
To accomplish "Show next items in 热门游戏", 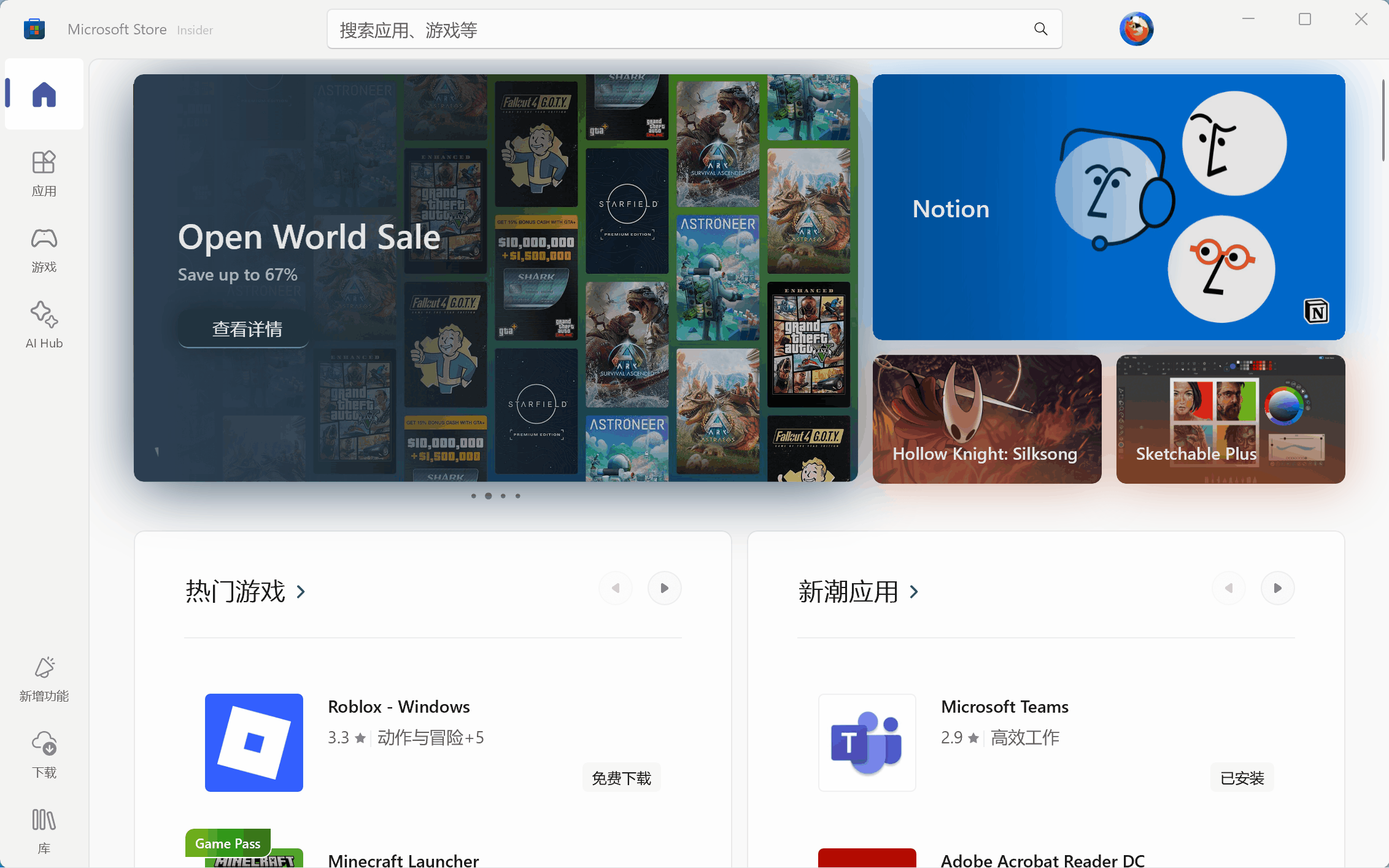I will pyautogui.click(x=664, y=588).
